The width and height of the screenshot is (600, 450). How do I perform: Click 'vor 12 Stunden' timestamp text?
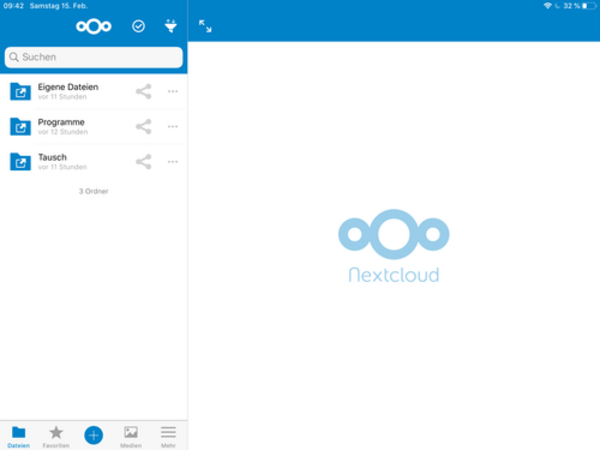click(63, 132)
